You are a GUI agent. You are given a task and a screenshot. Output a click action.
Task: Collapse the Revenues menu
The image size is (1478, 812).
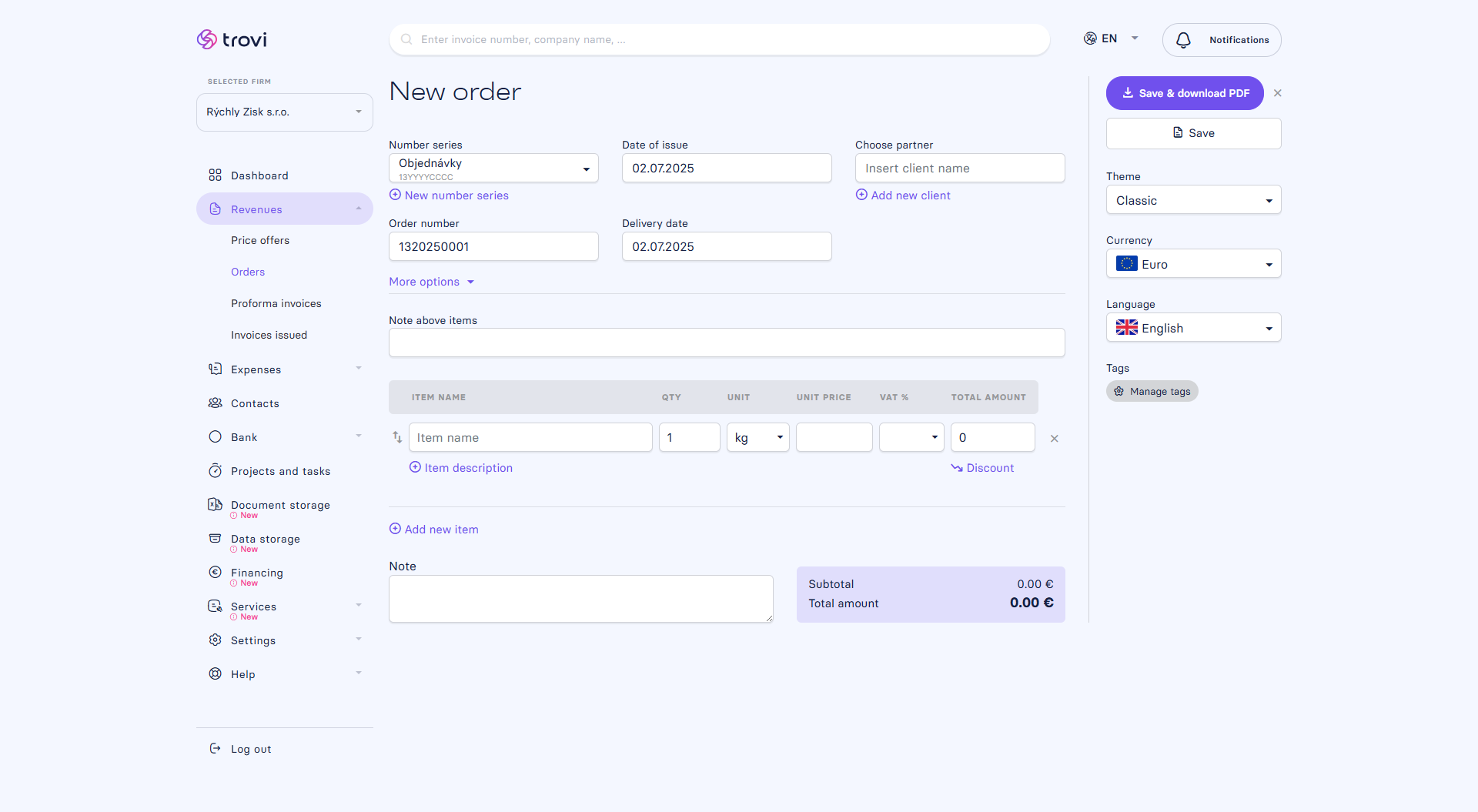coord(285,209)
